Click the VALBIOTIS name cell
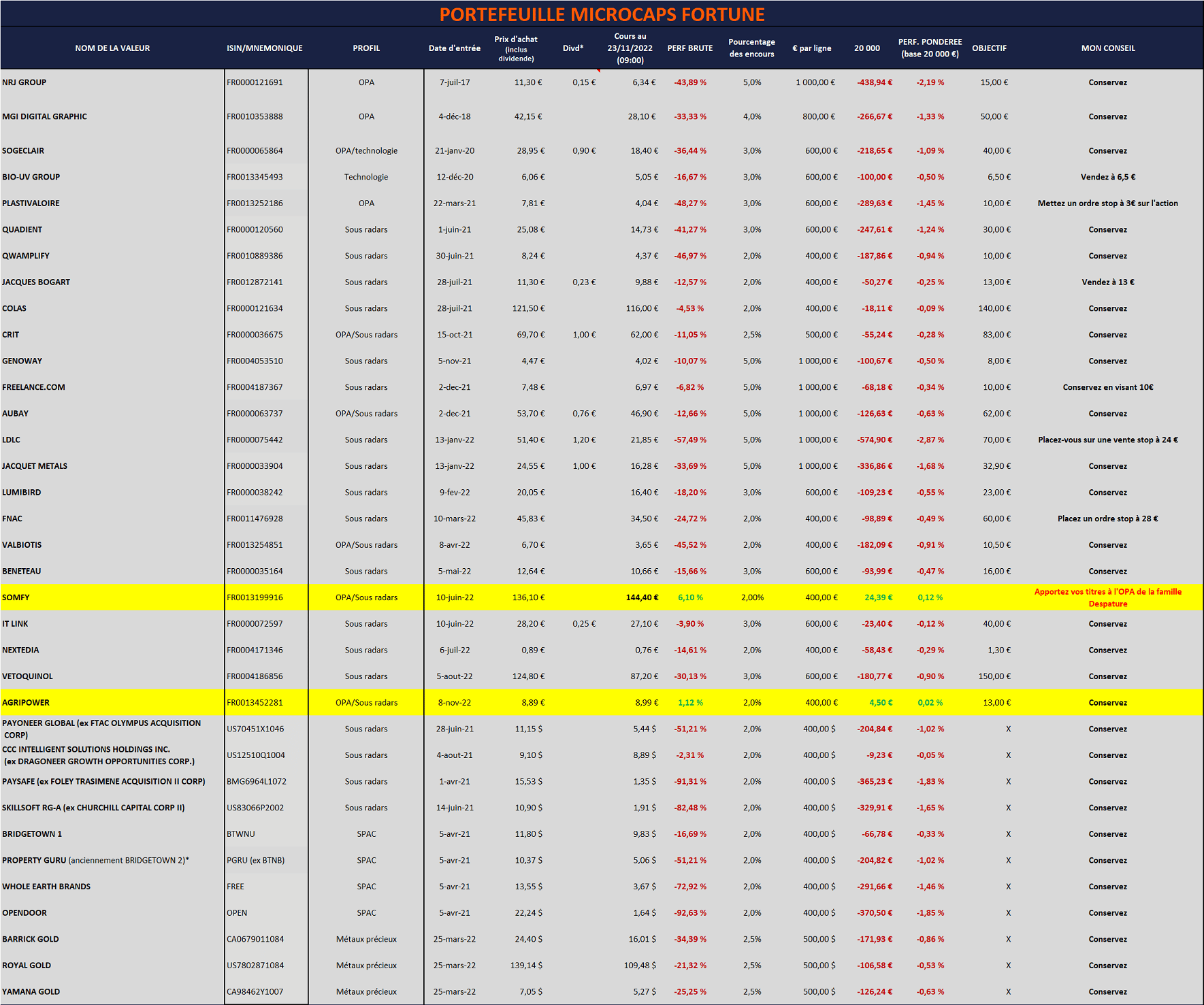Screen dimensions: 1204x1005 pos(22,545)
